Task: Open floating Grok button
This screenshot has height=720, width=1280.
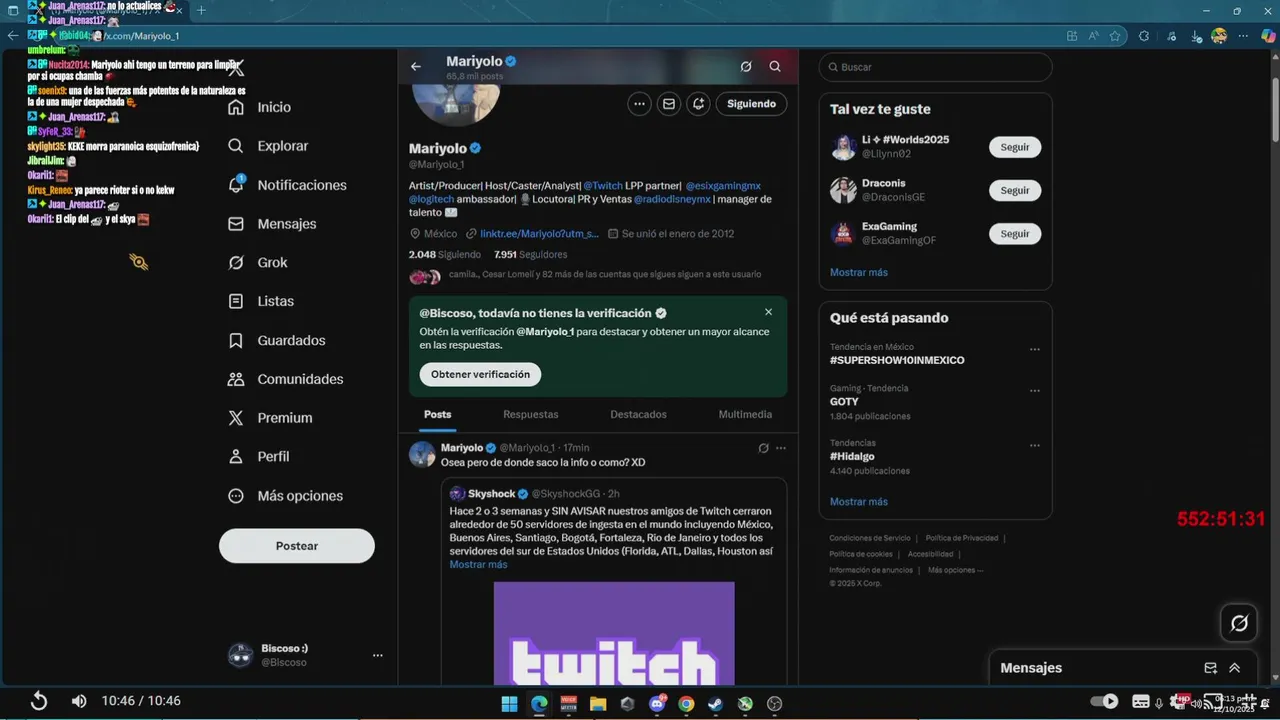Action: pos(1239,623)
